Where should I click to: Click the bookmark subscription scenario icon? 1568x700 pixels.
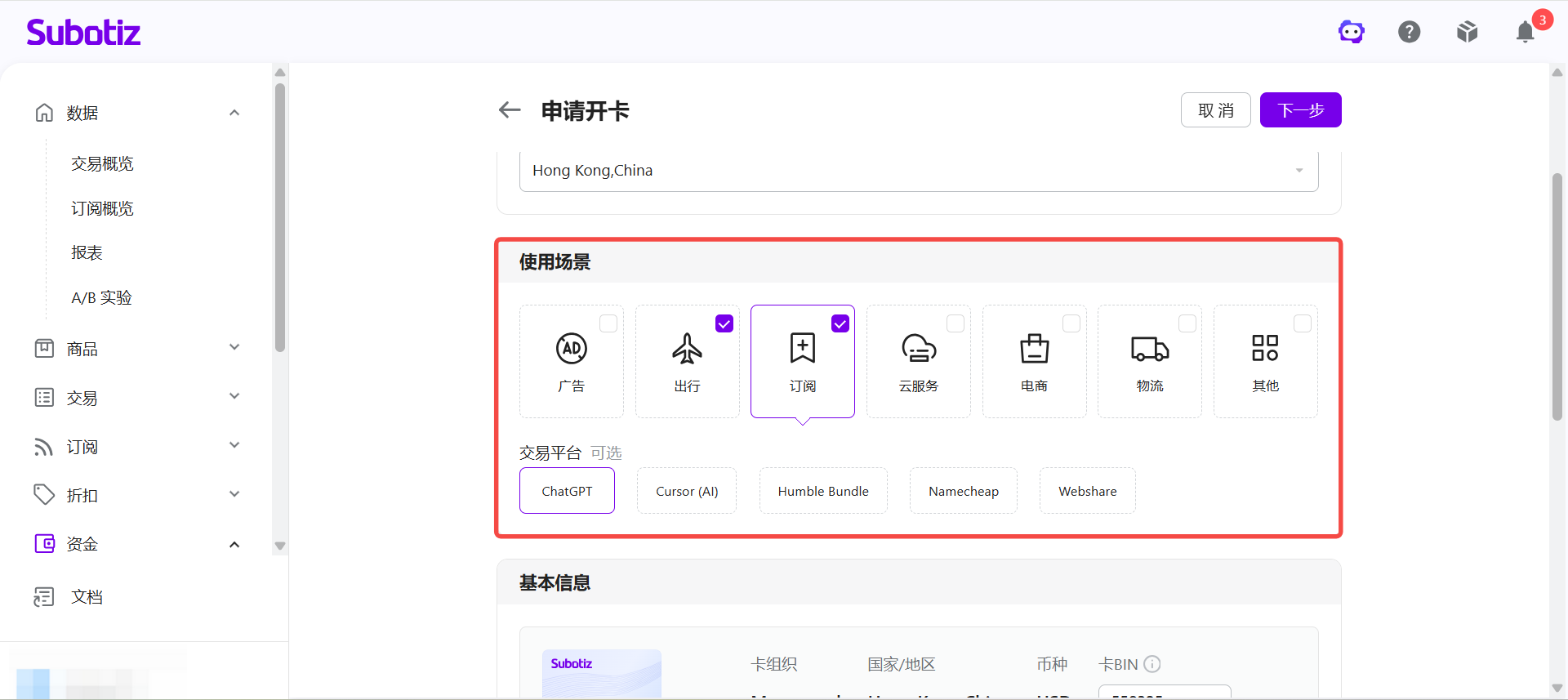803,348
